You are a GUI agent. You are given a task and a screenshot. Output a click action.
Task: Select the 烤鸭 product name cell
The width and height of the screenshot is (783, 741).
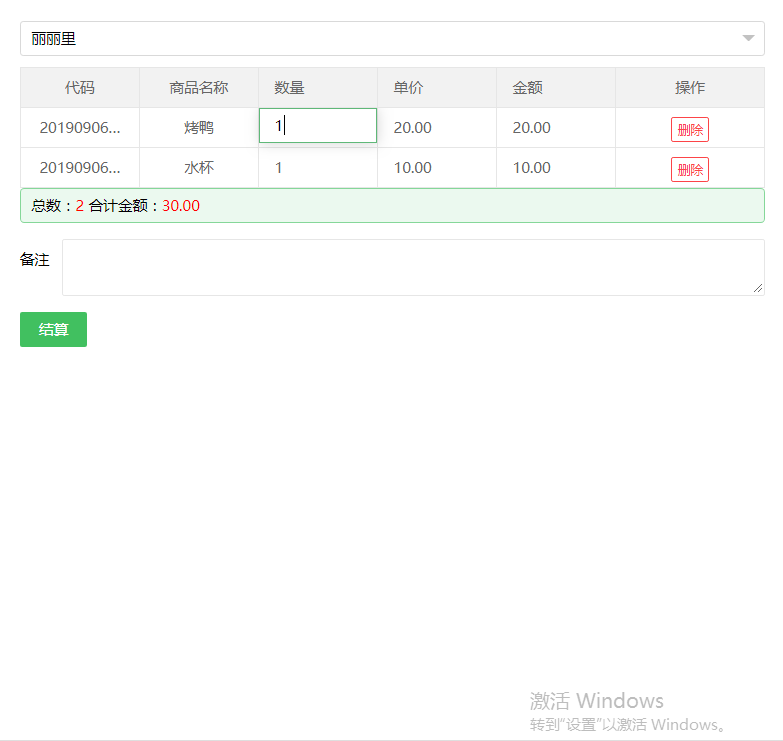199,128
